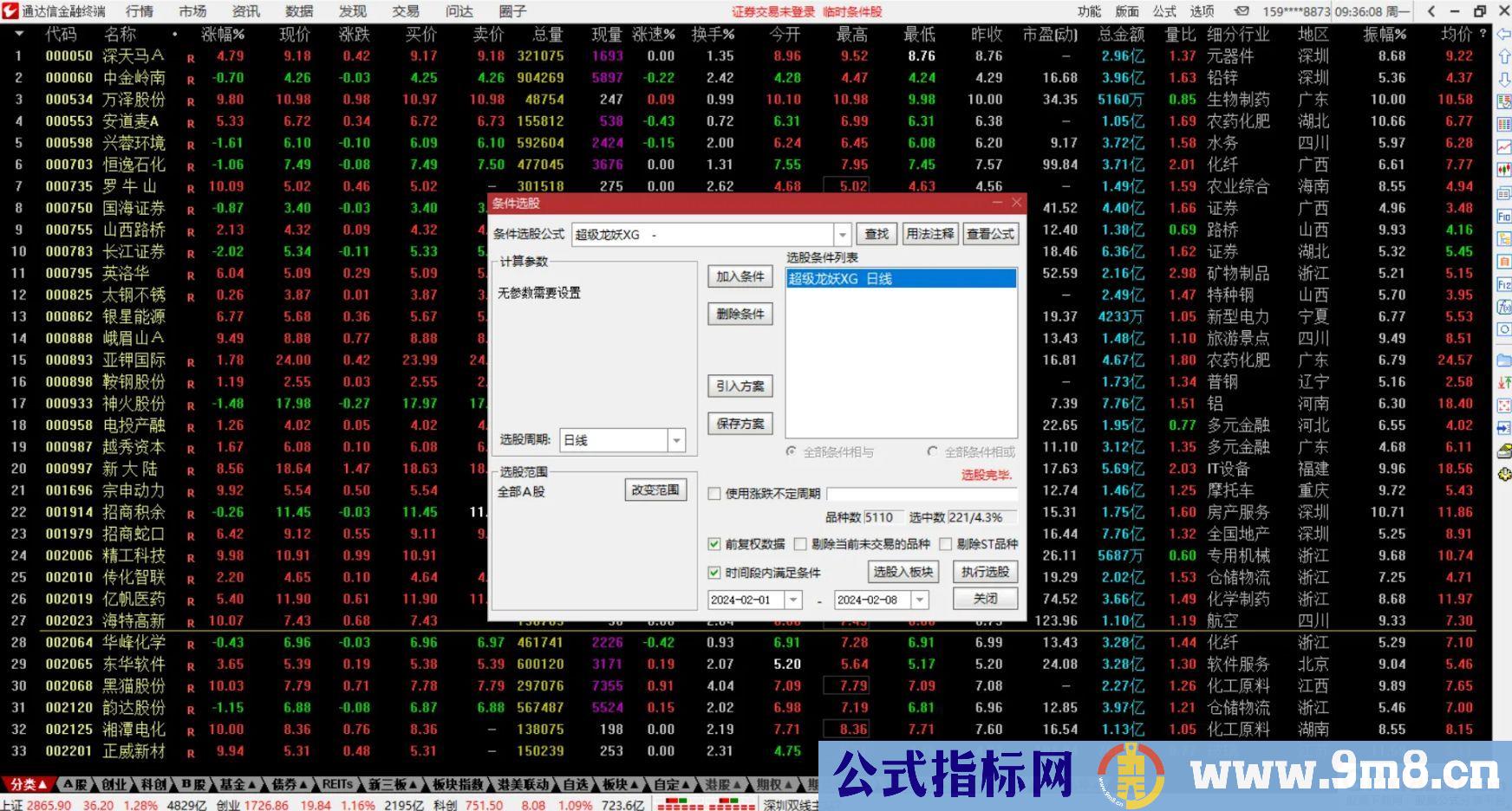Click the candlestick chart icon in sidebar
1512x811 pixels.
tap(1504, 170)
